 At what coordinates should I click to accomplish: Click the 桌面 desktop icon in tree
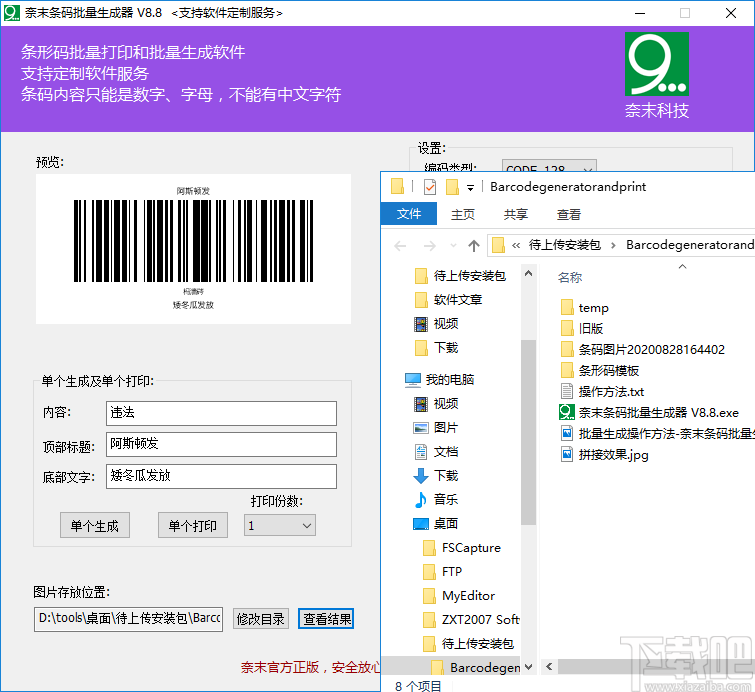click(421, 524)
